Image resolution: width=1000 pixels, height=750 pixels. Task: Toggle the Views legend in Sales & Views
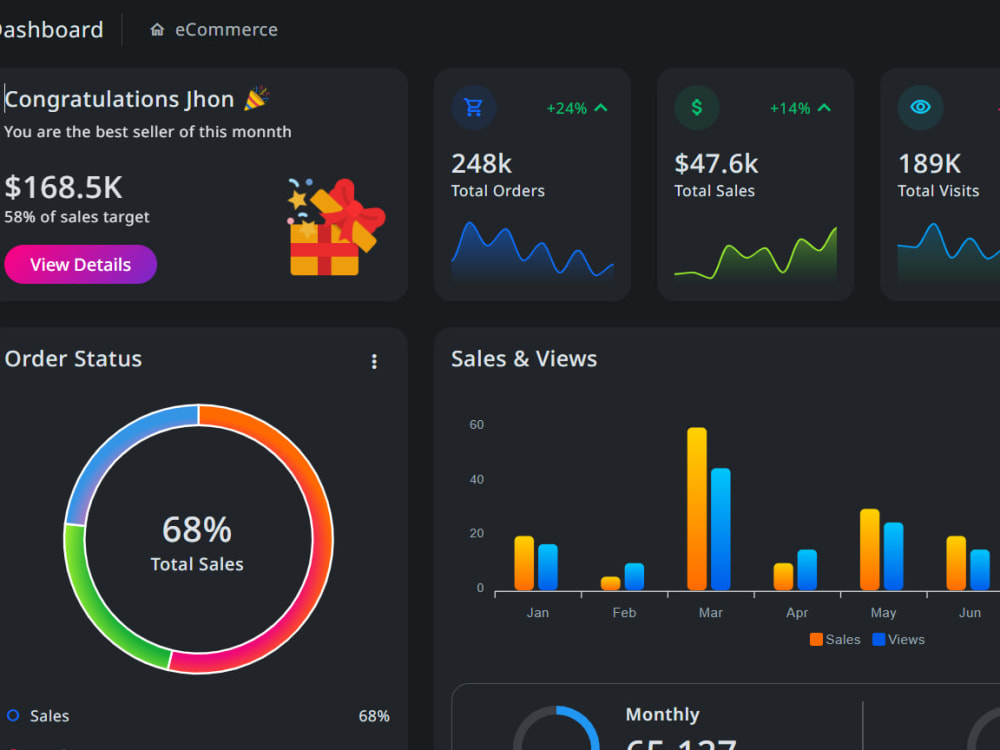[898, 639]
